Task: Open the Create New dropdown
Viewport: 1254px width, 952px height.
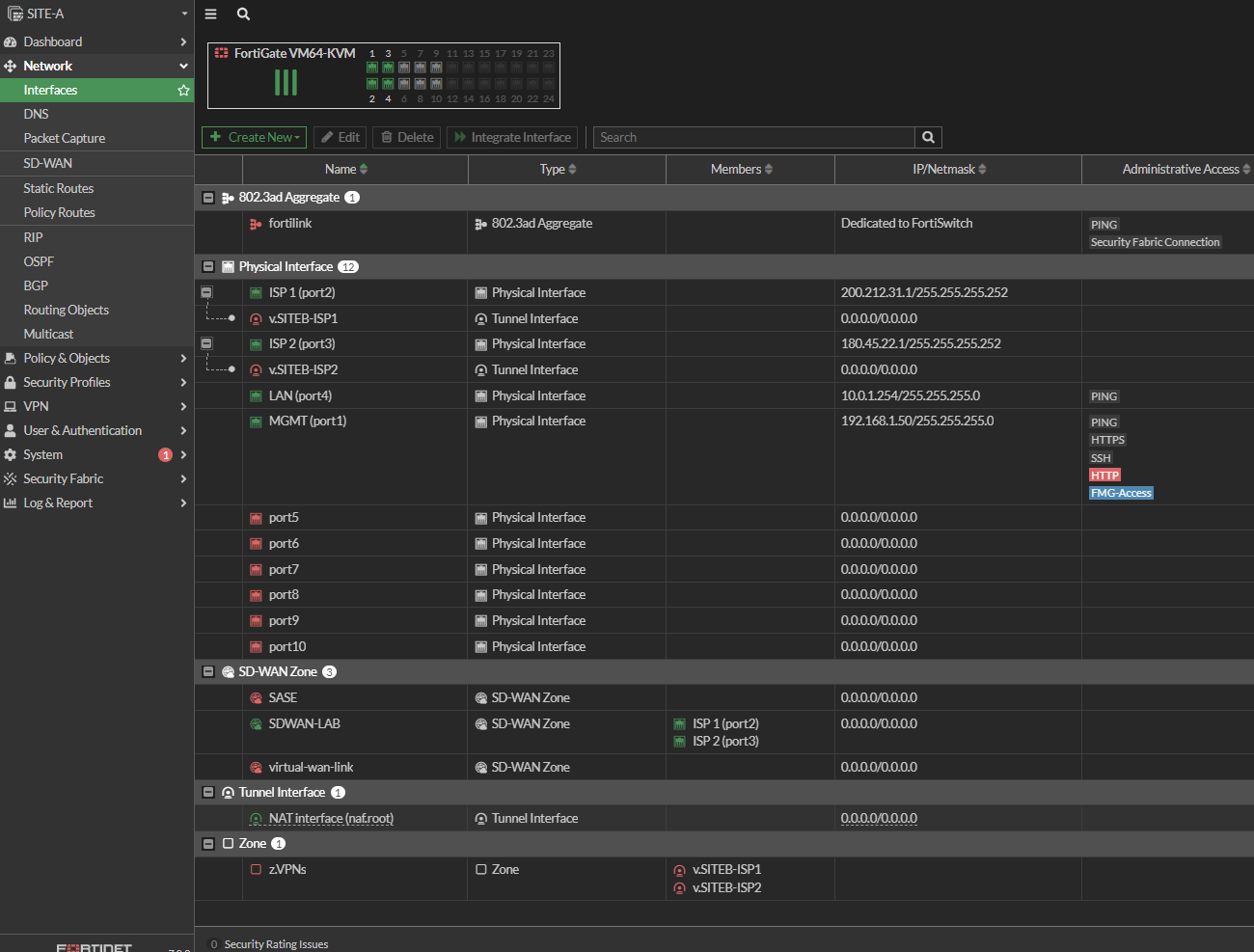Action: coord(254,138)
